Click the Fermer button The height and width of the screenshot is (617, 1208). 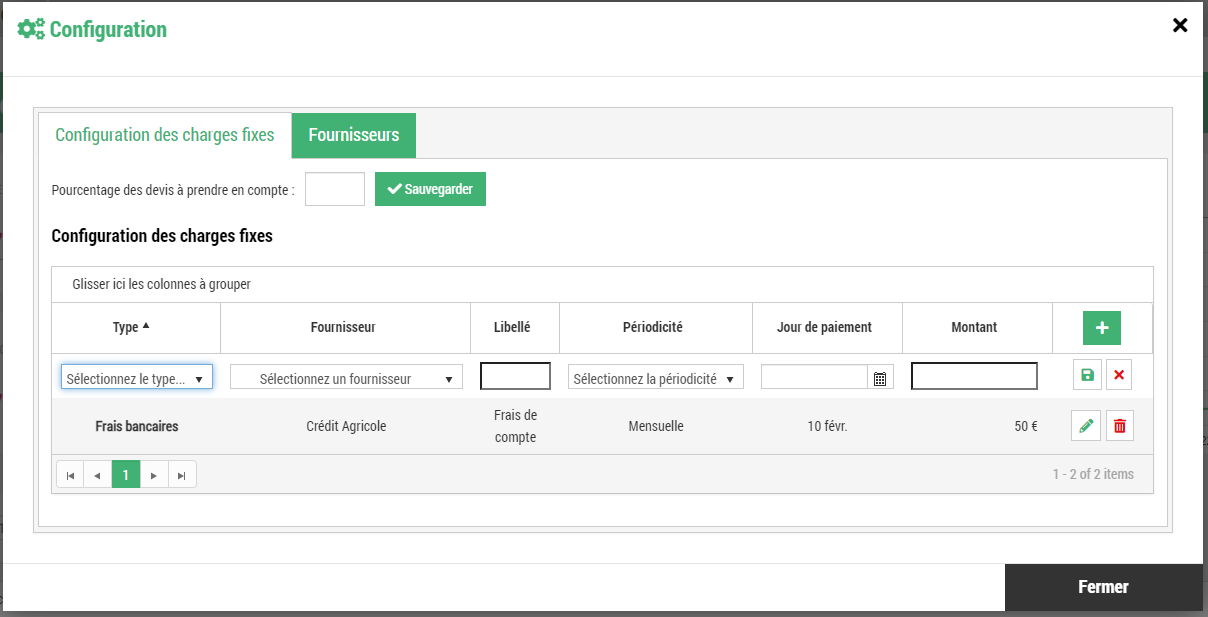1103,587
